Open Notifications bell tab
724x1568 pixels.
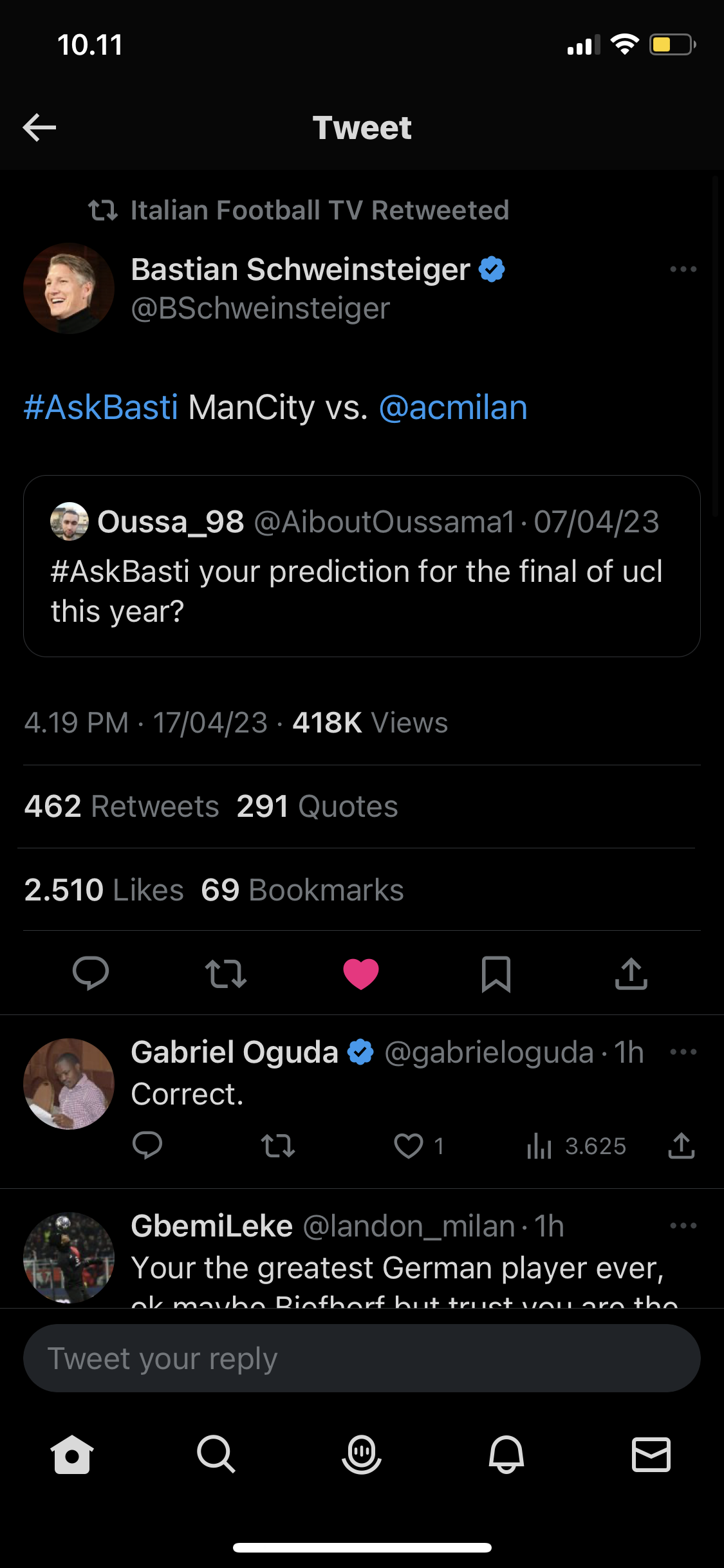506,1454
